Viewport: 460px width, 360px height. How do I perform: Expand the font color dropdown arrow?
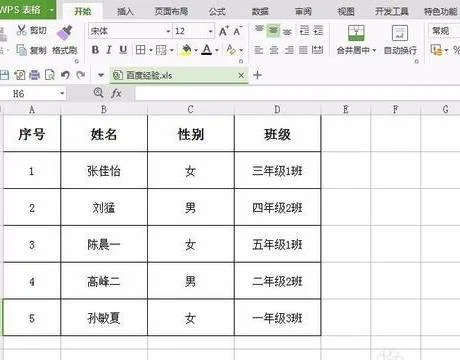(x=217, y=50)
